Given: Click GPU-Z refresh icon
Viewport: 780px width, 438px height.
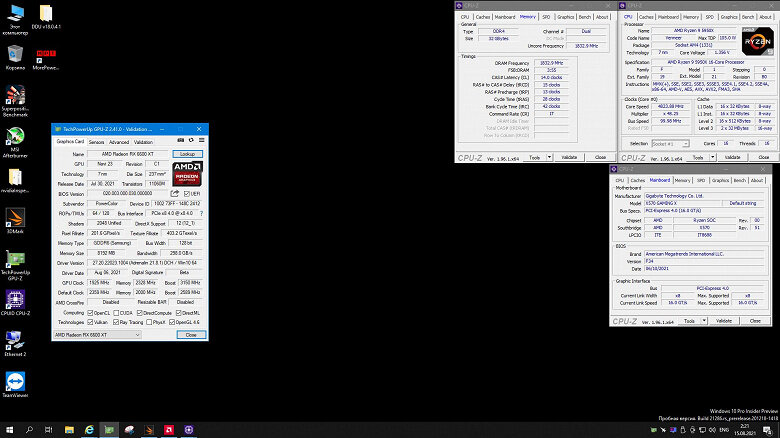Looking at the screenshot, I should click(191, 141).
